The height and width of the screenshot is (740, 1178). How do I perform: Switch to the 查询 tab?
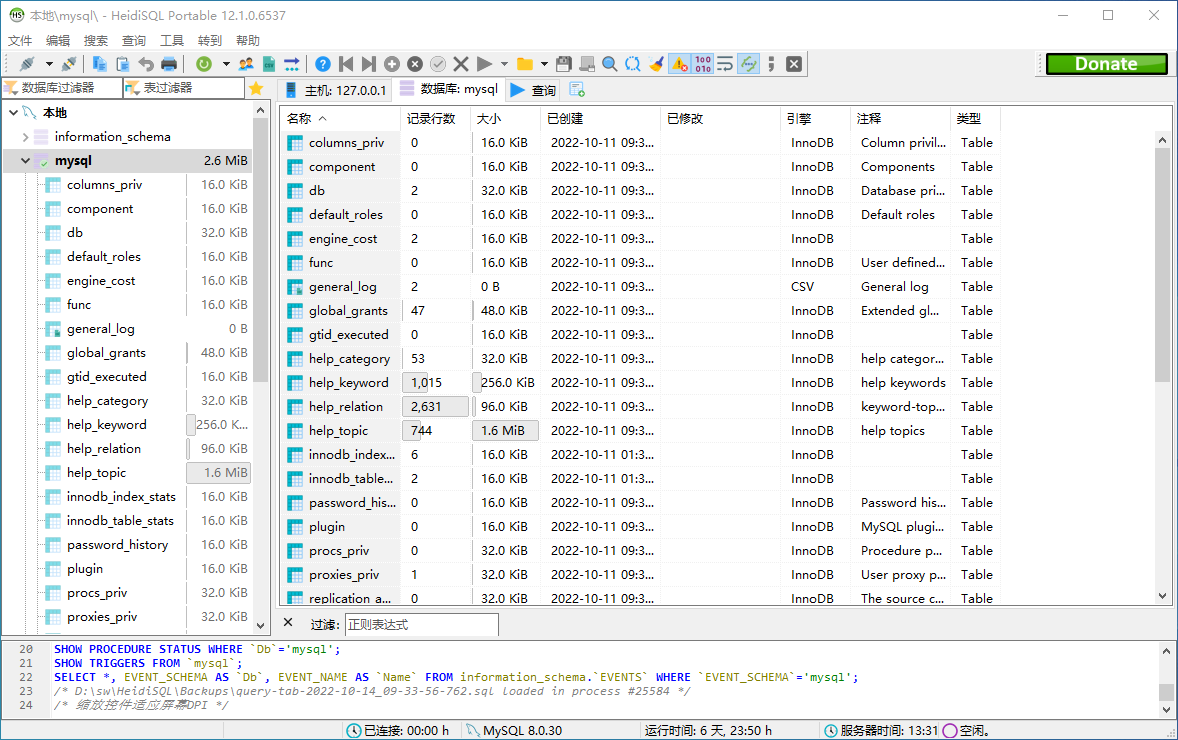tap(533, 89)
